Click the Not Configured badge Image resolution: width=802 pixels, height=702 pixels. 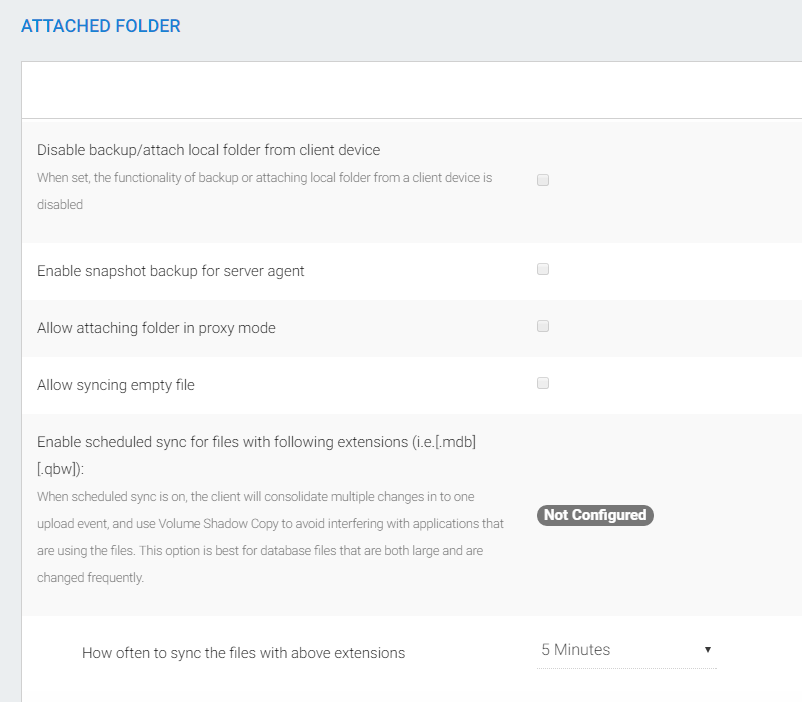(x=595, y=515)
